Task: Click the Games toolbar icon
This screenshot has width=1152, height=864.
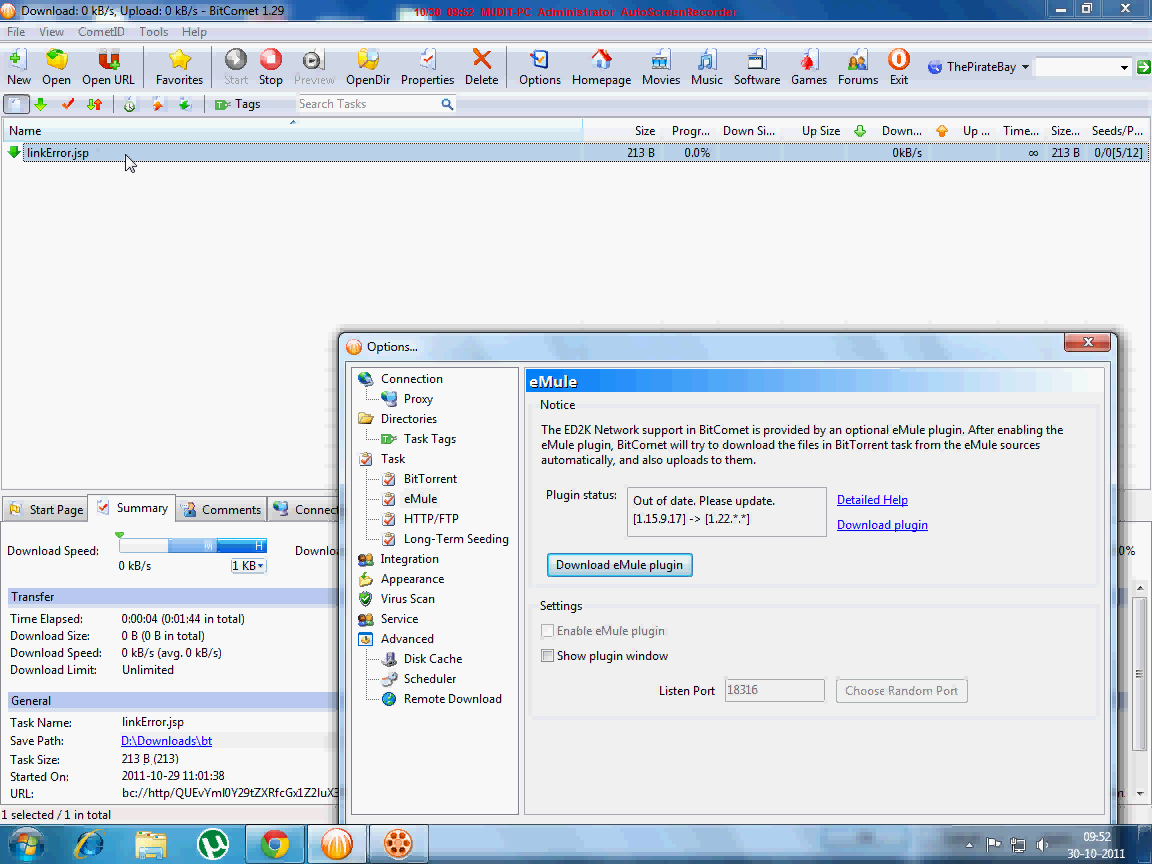Action: pyautogui.click(x=809, y=66)
